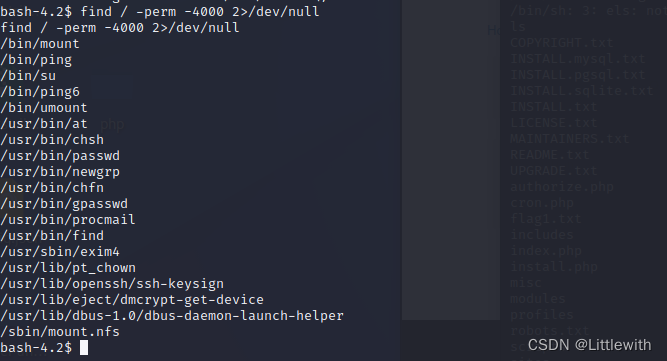The height and width of the screenshot is (361, 667).
Task: Click the /usr/bin/passwd line
Action: click(60, 156)
